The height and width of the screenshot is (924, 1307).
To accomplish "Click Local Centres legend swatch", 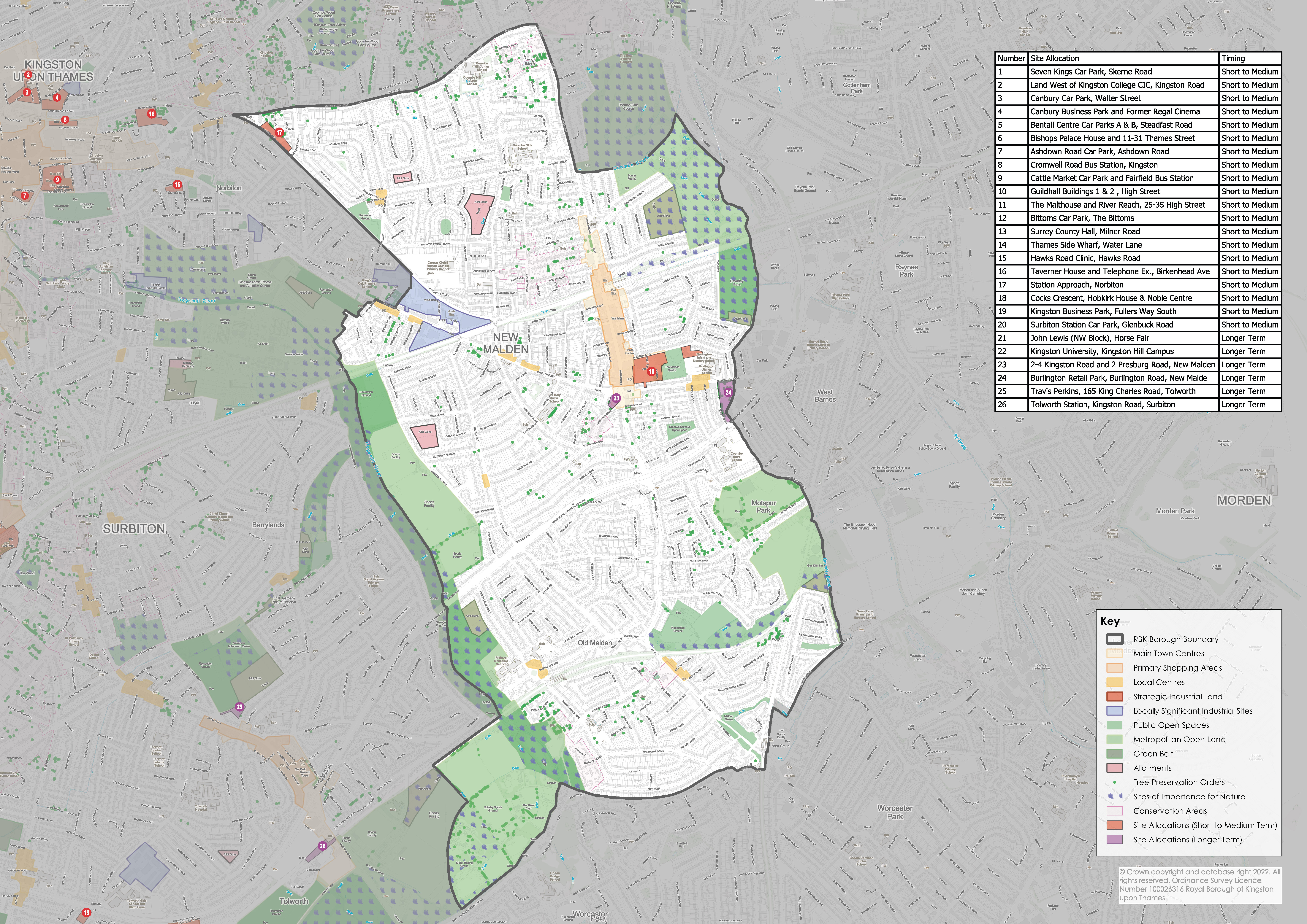I will [x=1115, y=682].
